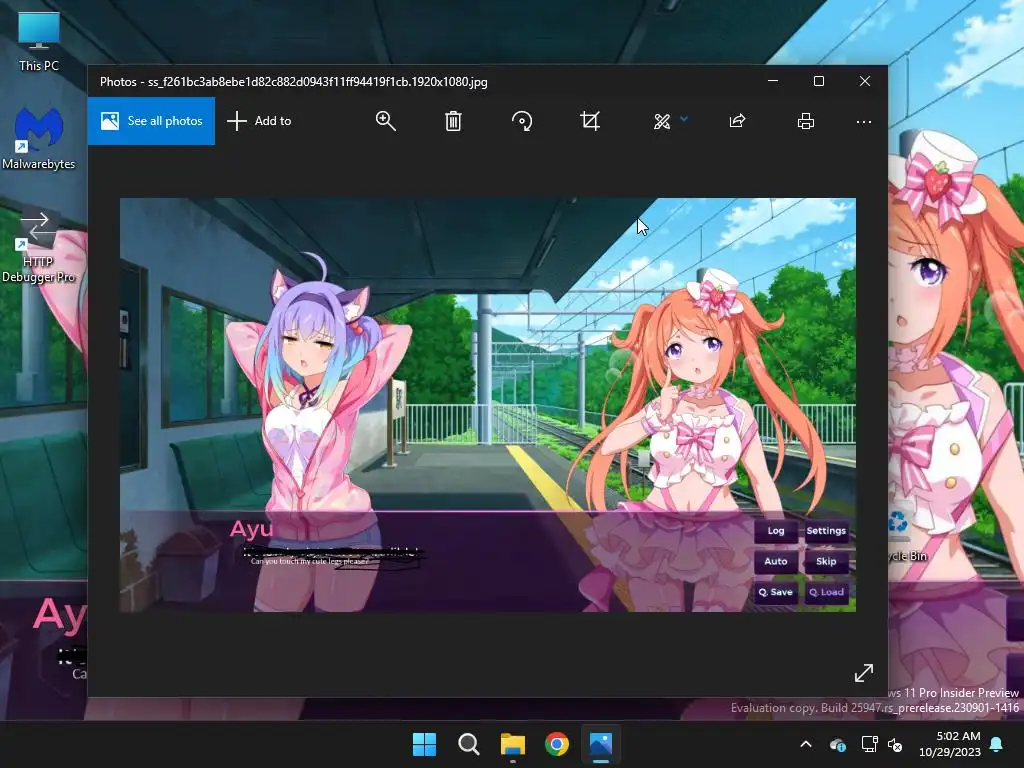The width and height of the screenshot is (1024, 768).
Task: Click the Edit & Create scissors icon
Action: point(662,121)
